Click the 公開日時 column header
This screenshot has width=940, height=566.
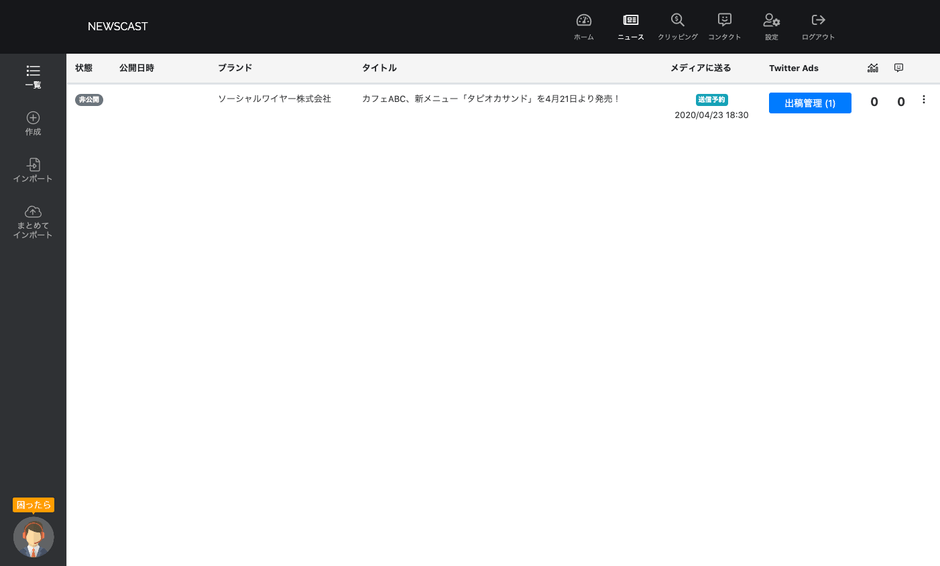tap(136, 68)
